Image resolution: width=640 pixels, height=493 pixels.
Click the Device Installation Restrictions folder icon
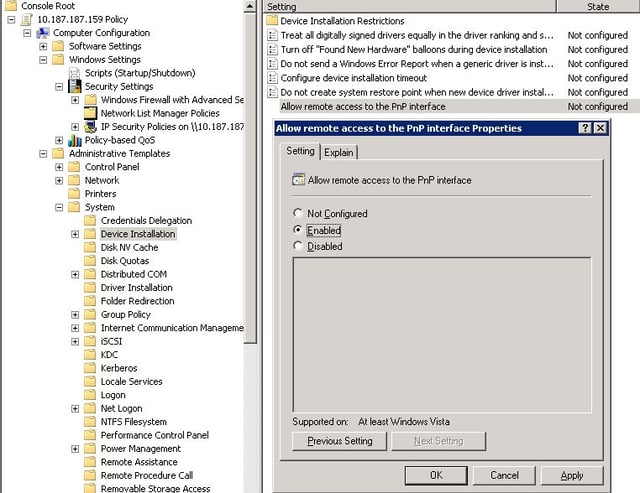tap(272, 20)
